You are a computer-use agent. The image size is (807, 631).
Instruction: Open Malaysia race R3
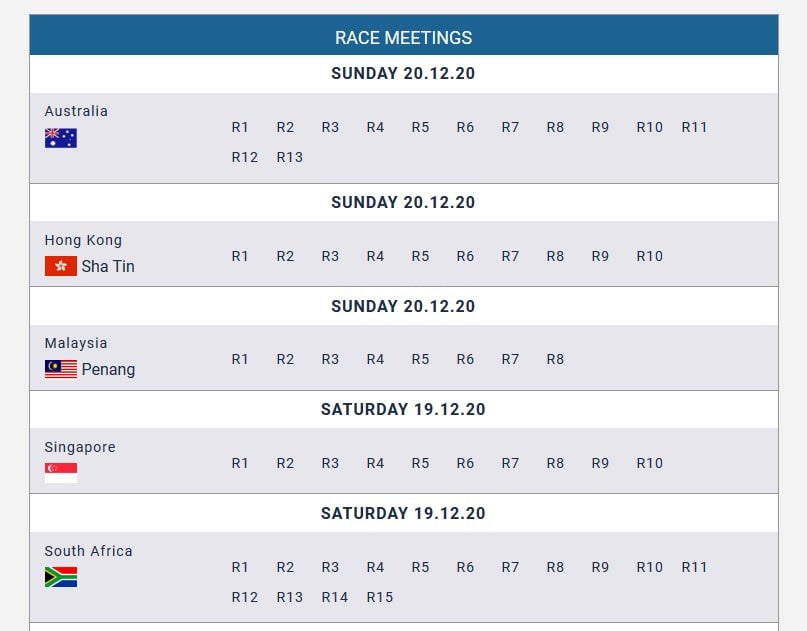pos(330,359)
